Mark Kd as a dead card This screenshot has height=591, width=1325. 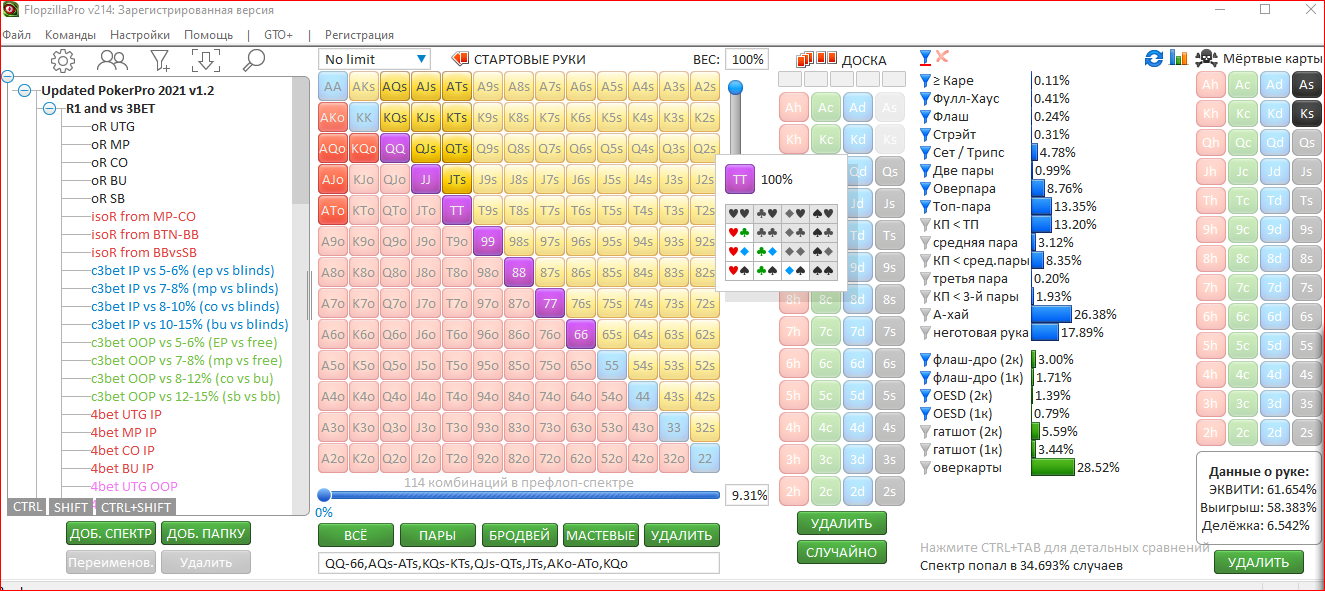(x=1274, y=114)
